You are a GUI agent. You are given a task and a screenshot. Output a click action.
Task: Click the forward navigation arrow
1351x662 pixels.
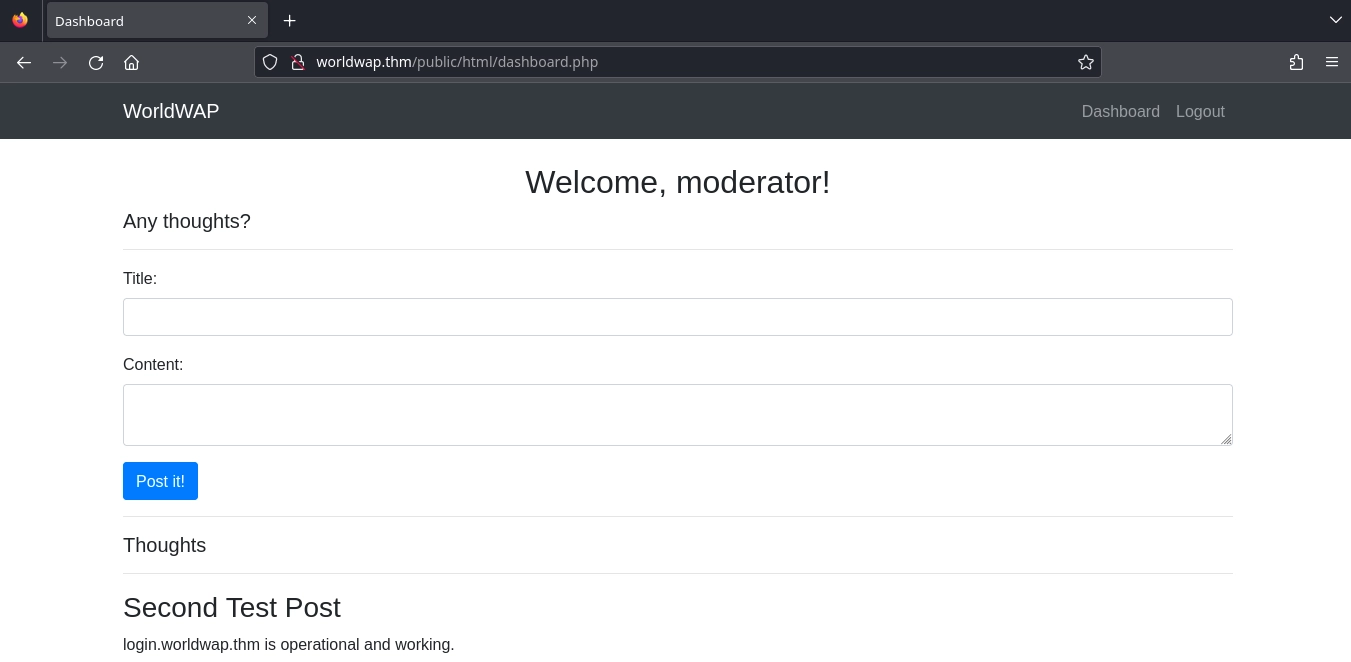click(x=60, y=62)
